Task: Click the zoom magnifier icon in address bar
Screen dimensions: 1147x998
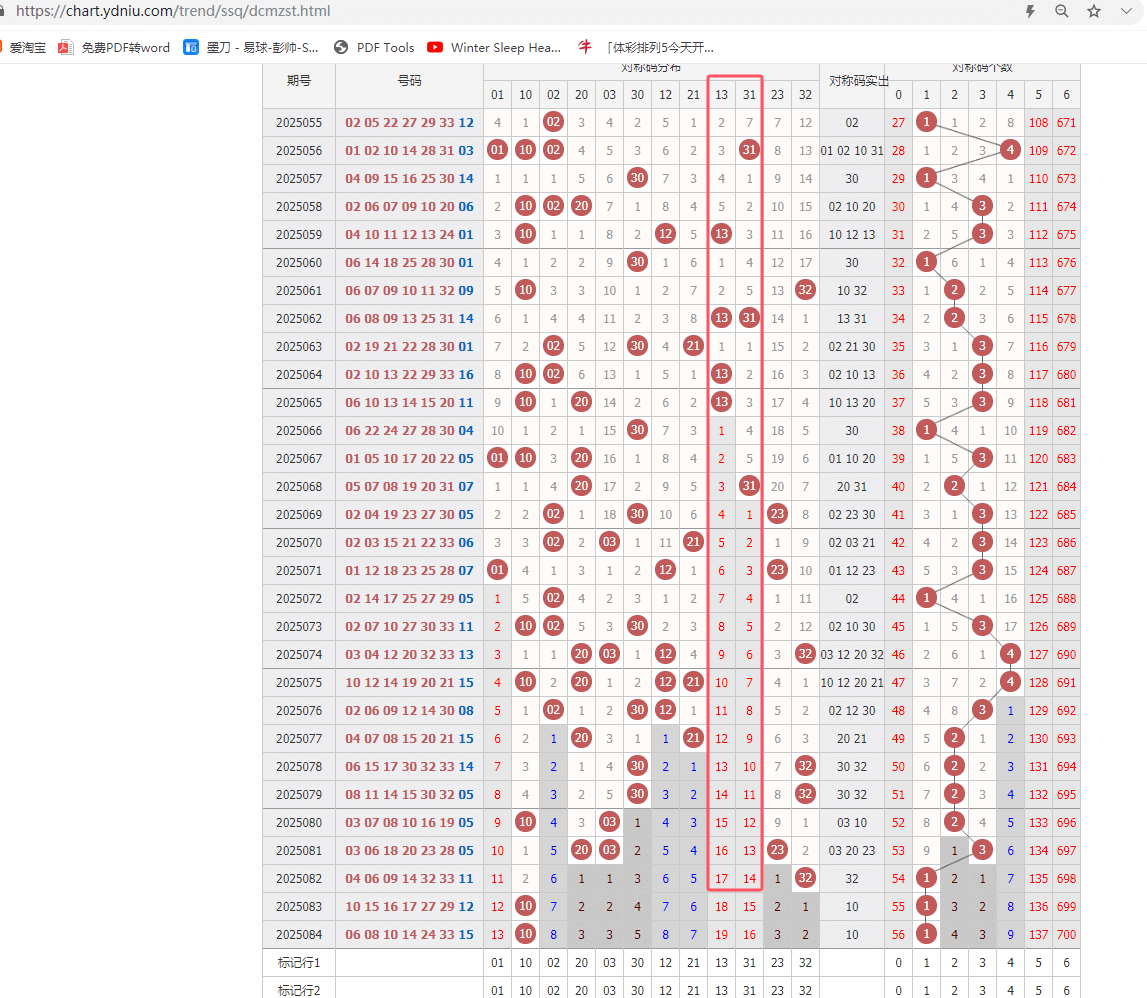Action: click(1062, 11)
